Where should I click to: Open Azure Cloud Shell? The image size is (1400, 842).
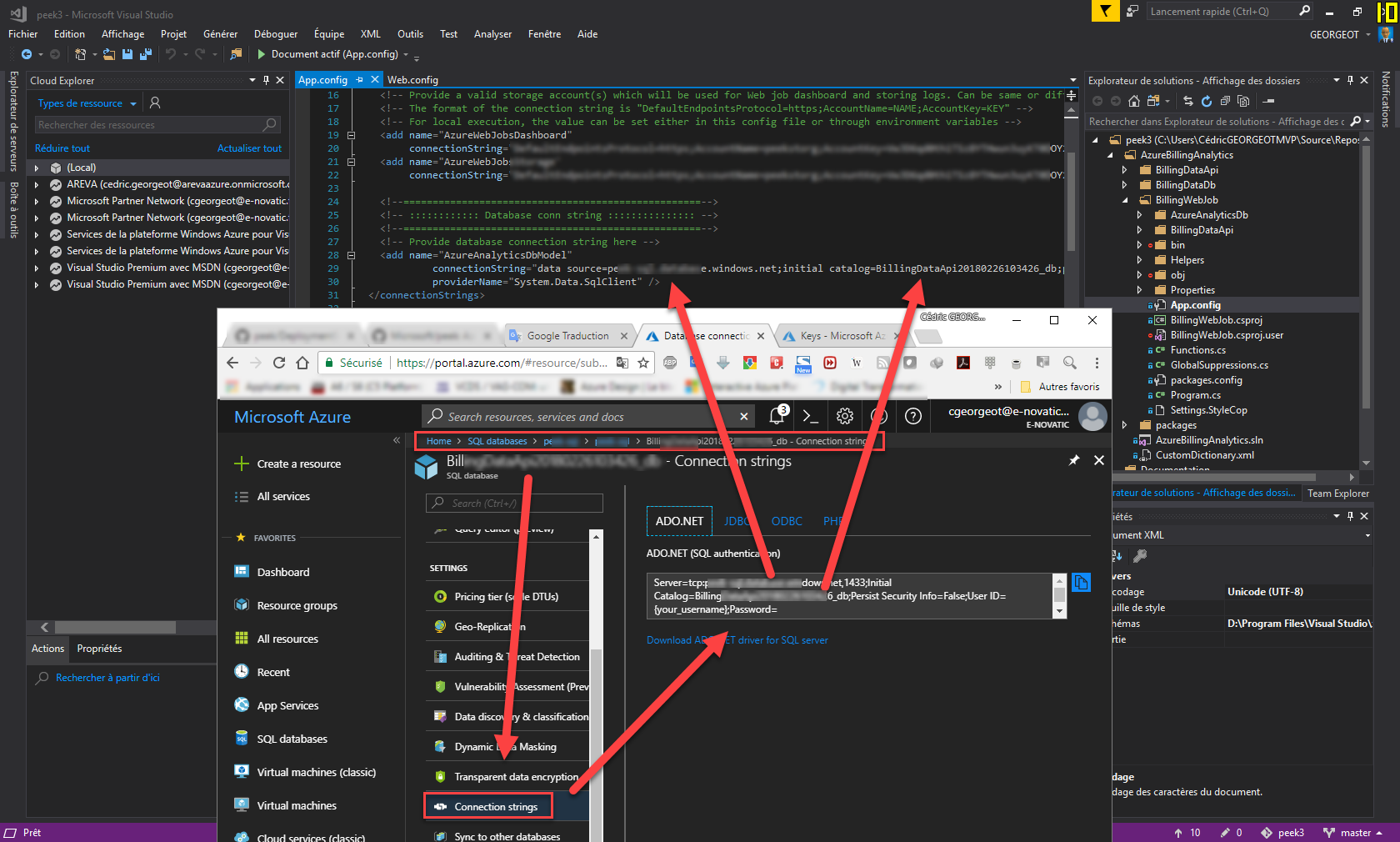click(810, 416)
